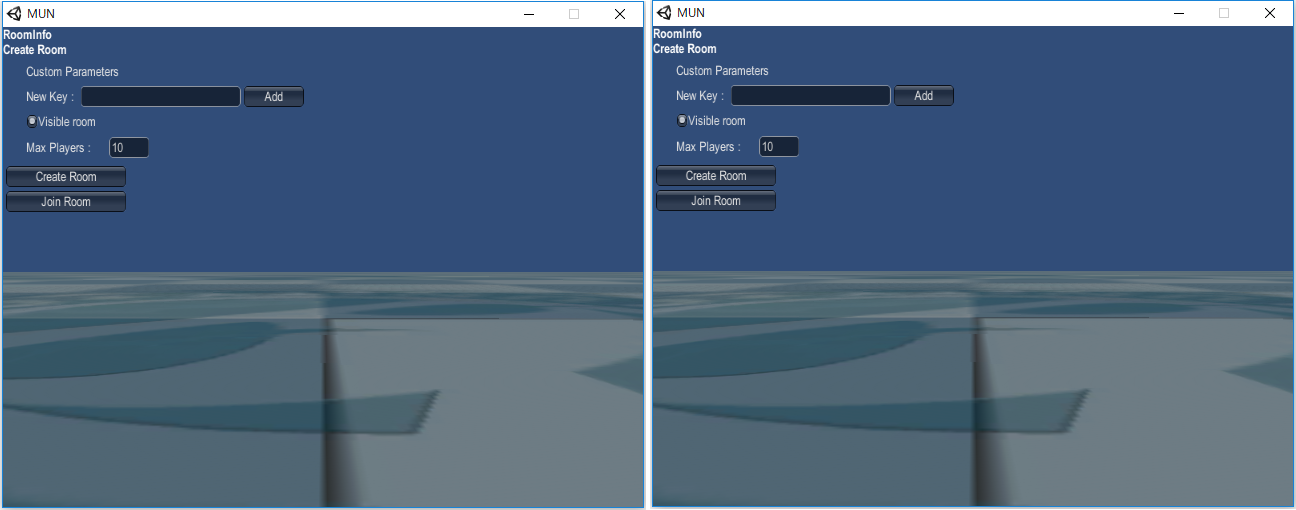Click Add button in left MUN window
The width and height of the screenshot is (1296, 510).
pyautogui.click(x=274, y=97)
